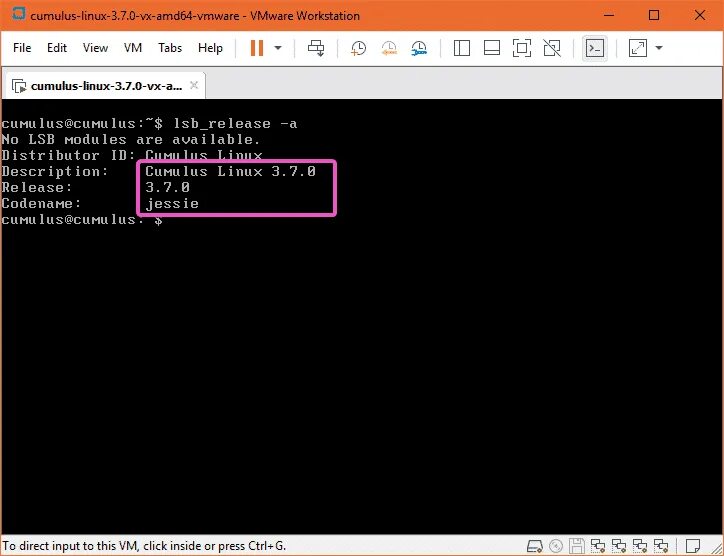Click the 'To direct input to this VM' hint
Image resolution: width=724 pixels, height=556 pixels.
point(145,546)
